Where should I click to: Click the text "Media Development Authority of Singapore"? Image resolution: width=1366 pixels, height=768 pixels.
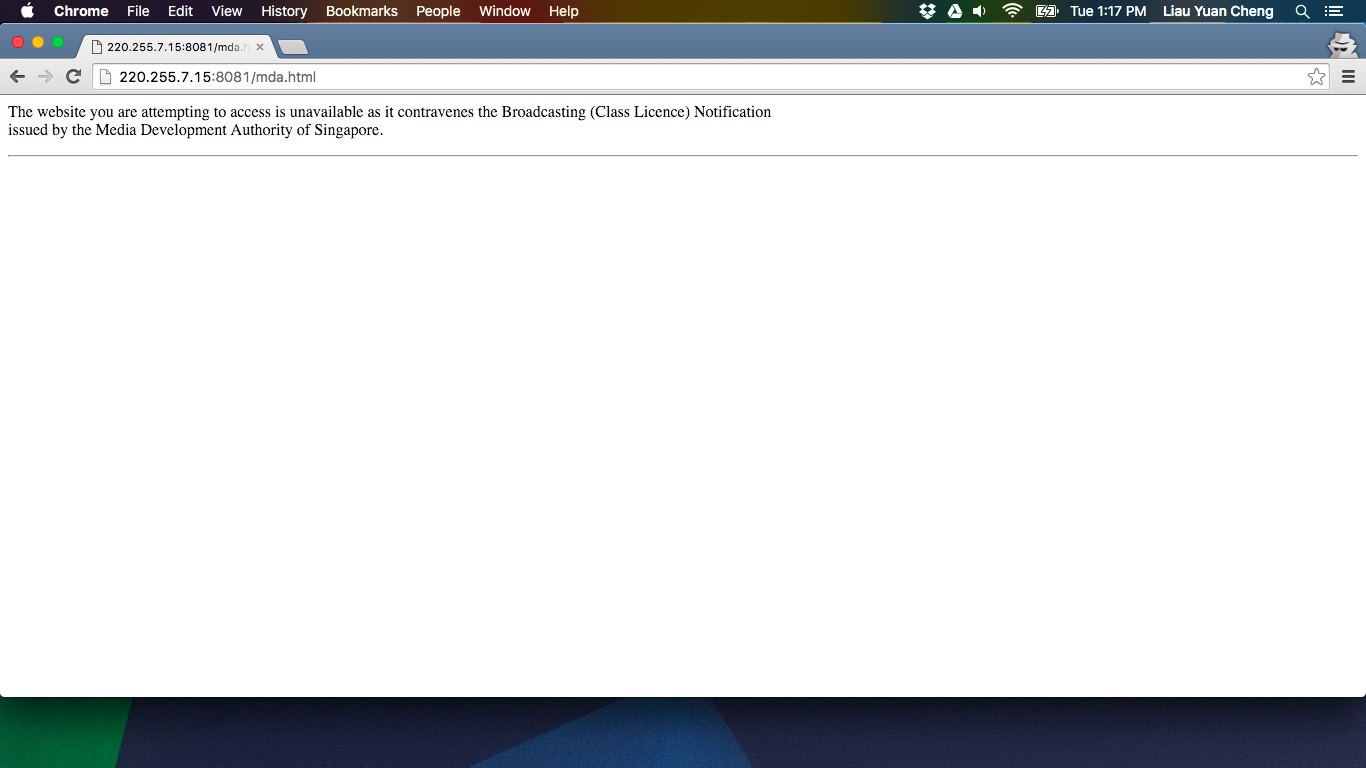[239, 130]
